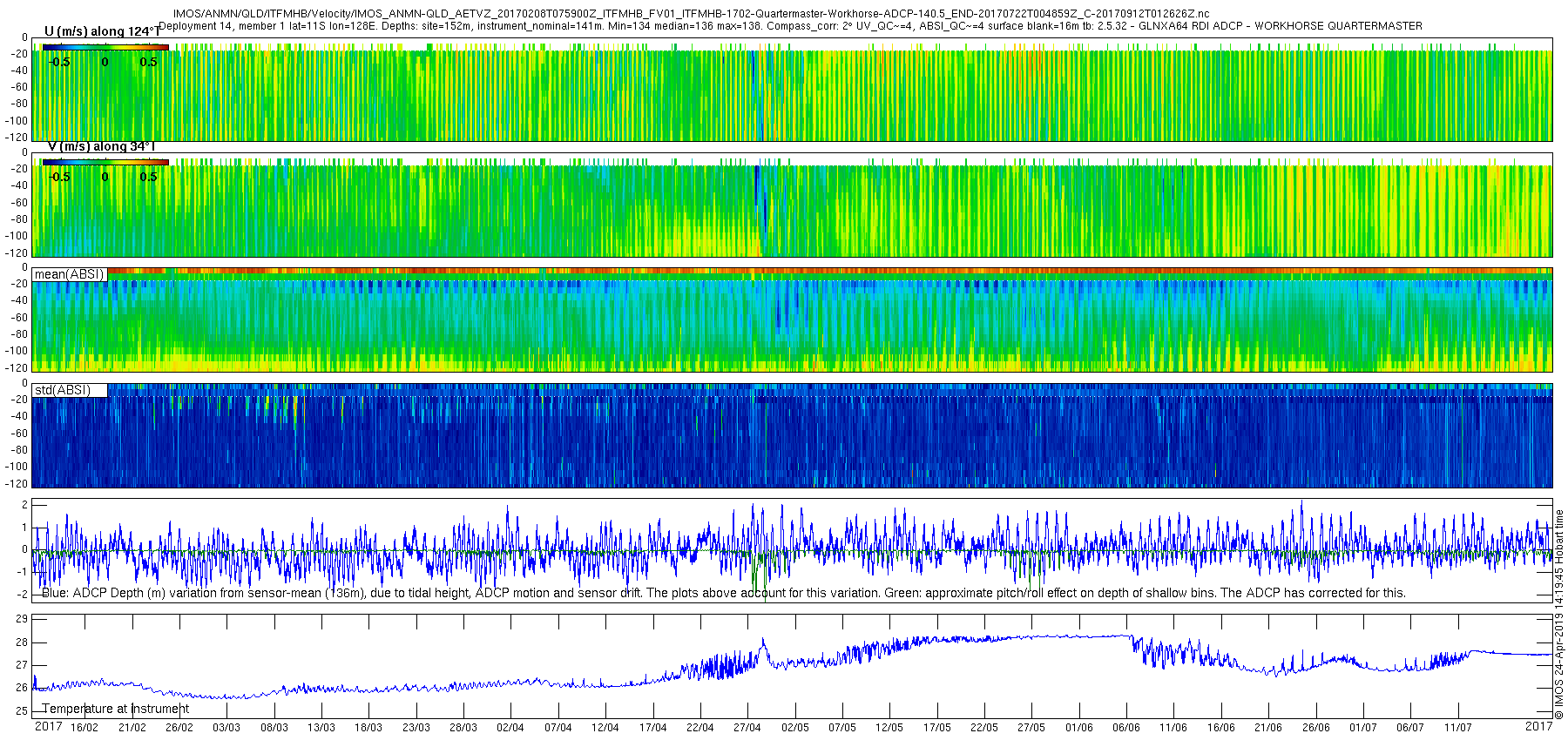Click the '29' temperature axis tick
The height and width of the screenshot is (740, 1568).
[x=23, y=619]
